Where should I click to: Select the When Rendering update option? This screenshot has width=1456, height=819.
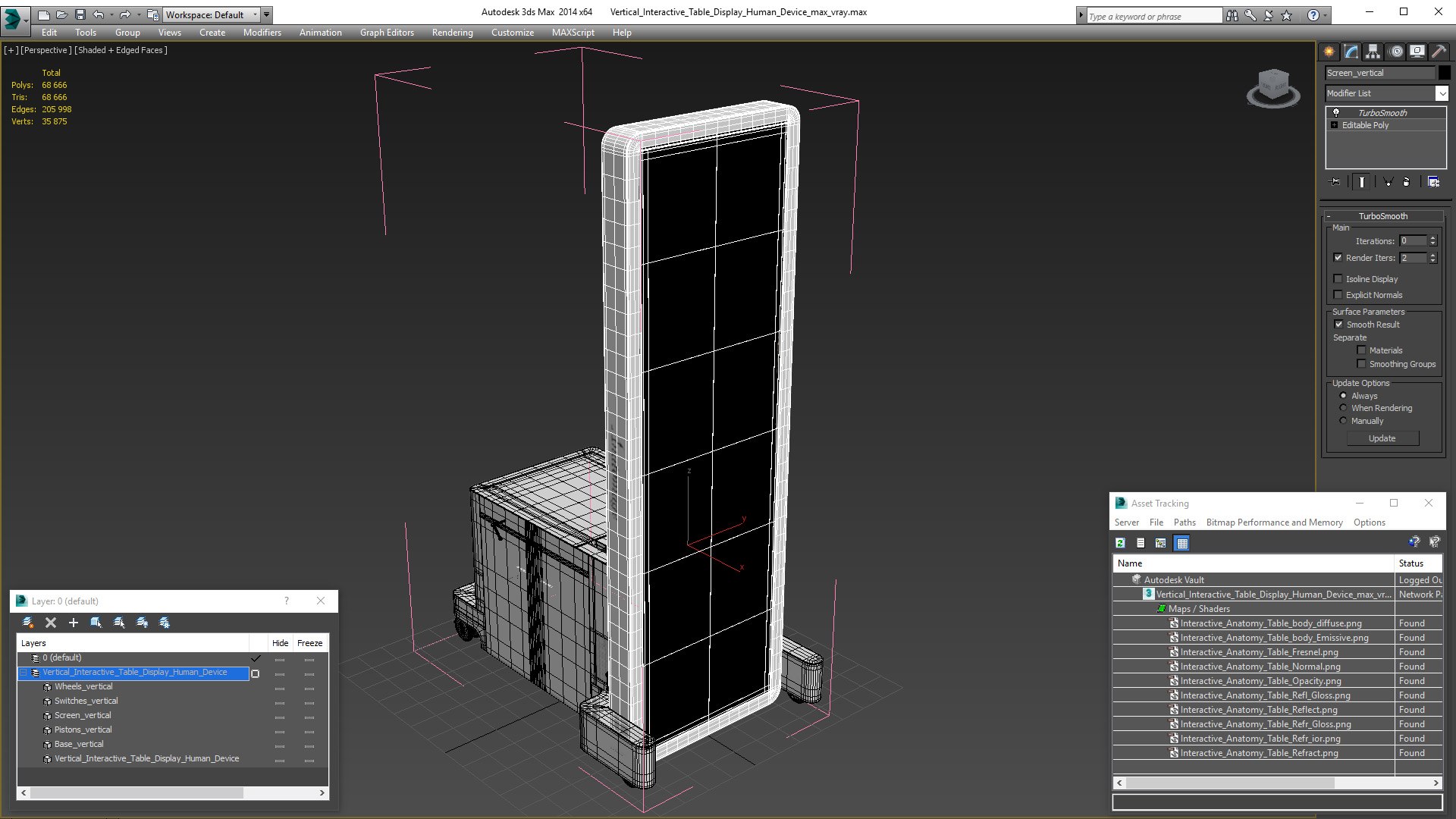coord(1343,408)
